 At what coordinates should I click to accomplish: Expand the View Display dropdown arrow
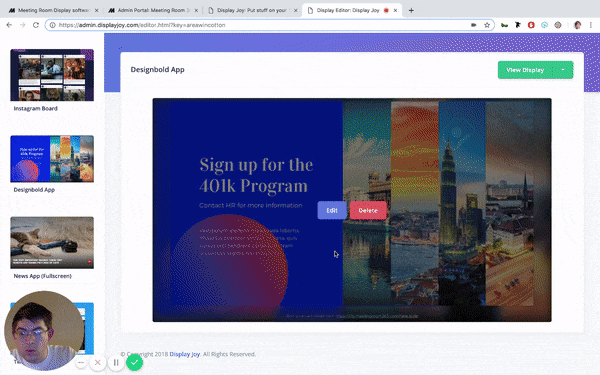tap(563, 70)
